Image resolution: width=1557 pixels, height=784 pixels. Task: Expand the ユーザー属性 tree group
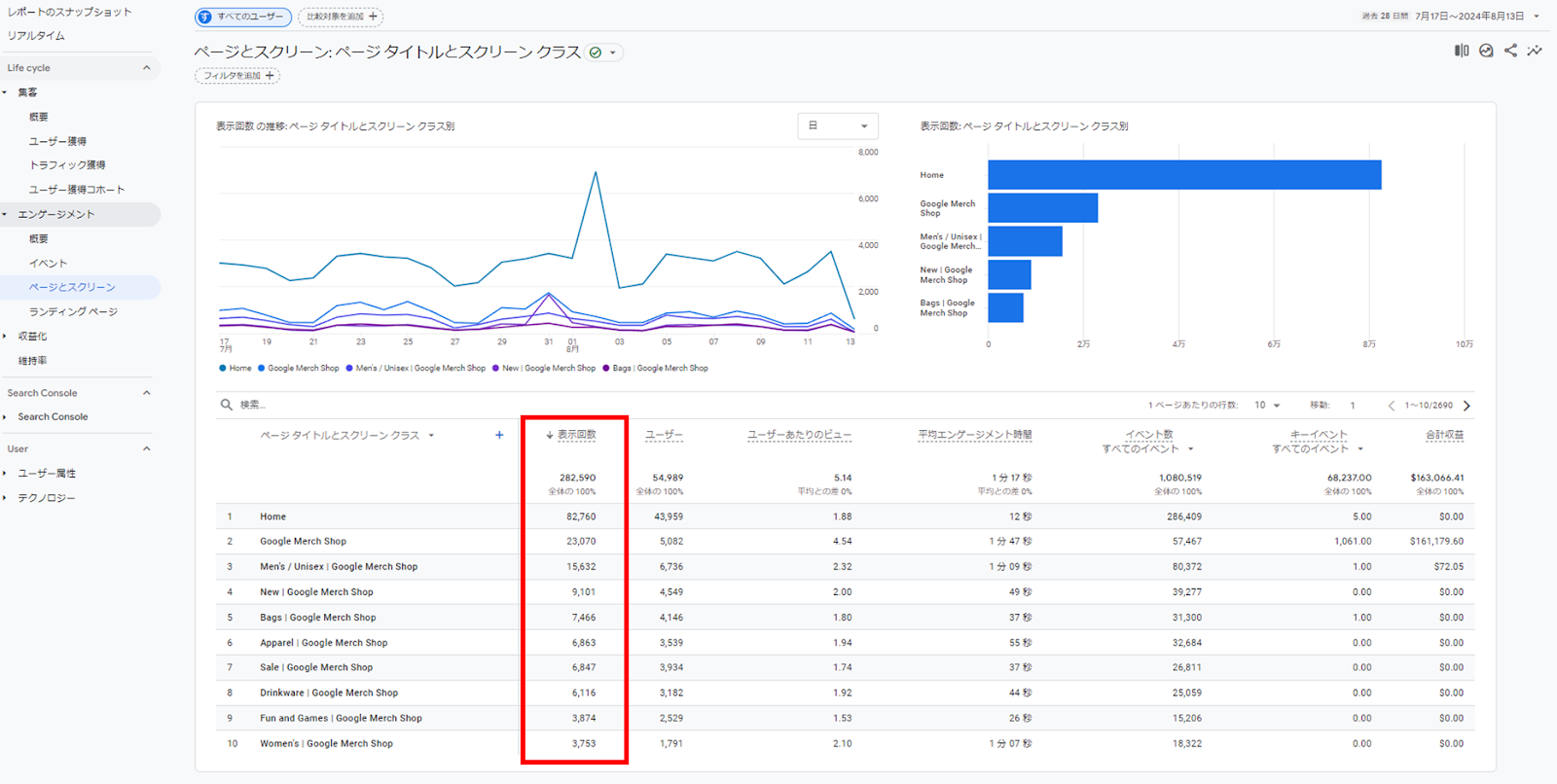coord(5,474)
